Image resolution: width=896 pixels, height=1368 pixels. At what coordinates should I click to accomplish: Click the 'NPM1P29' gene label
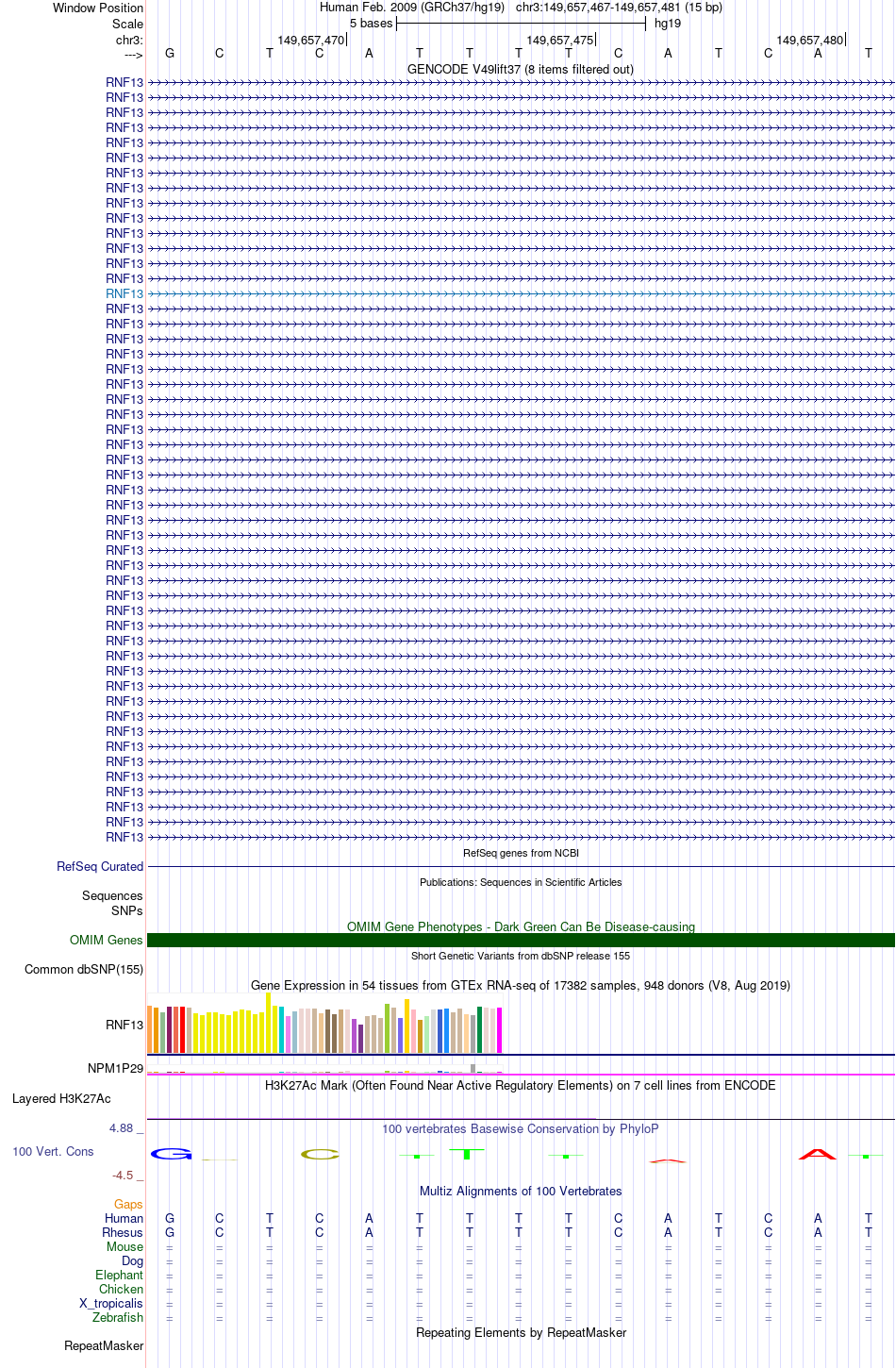(x=115, y=1069)
